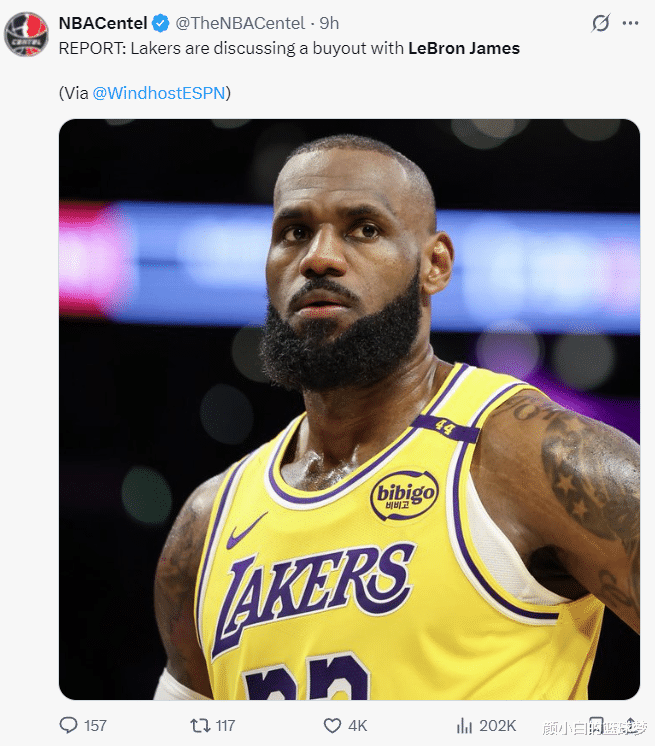Click the blue verified badge
Viewport: 655px width, 746px height.
click(x=159, y=23)
